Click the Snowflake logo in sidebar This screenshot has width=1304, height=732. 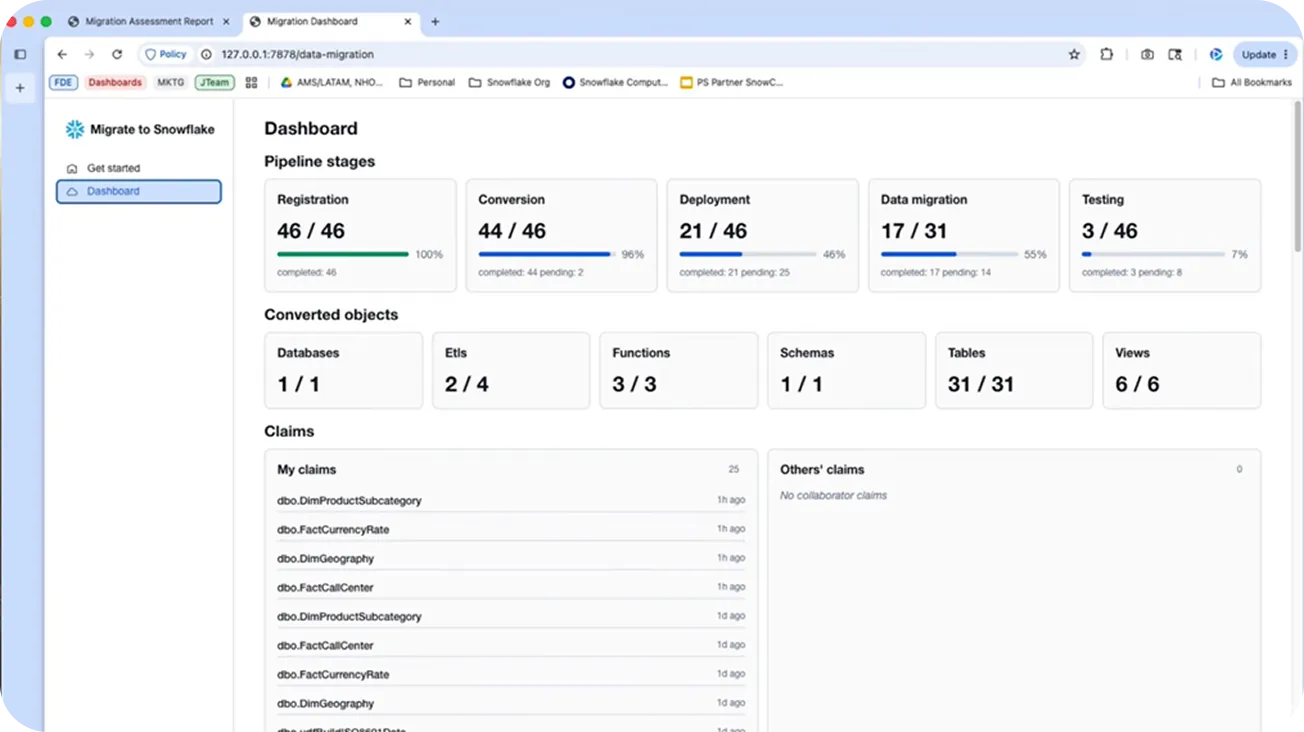coord(75,129)
